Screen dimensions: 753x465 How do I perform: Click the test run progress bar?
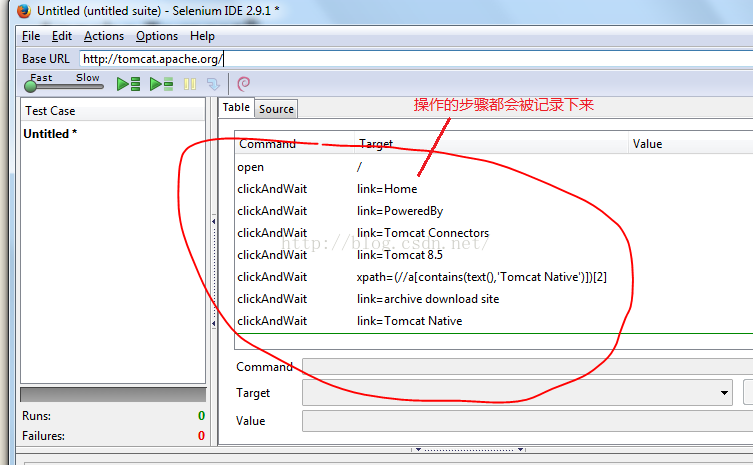click(113, 395)
